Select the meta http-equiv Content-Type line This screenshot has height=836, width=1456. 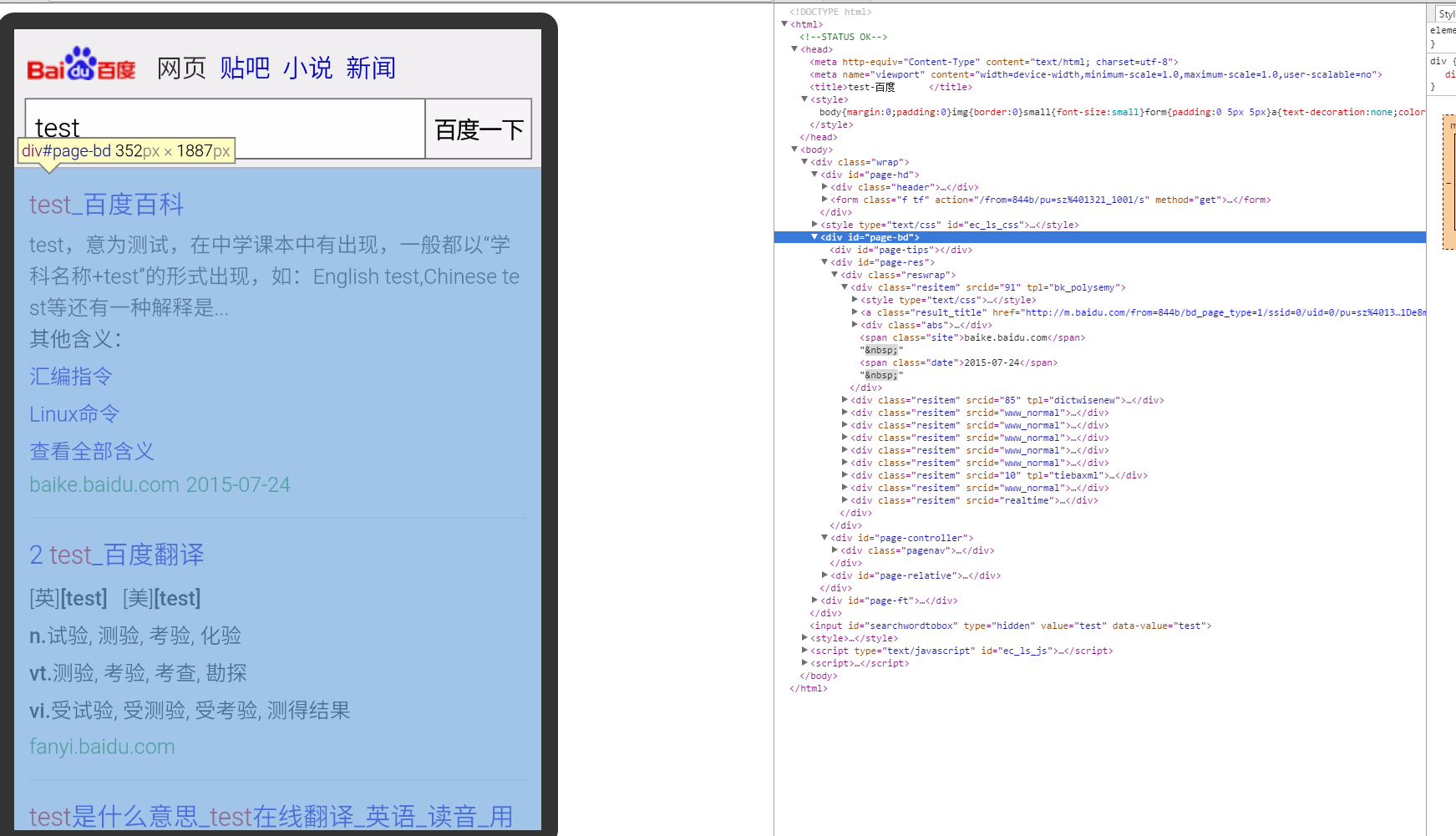click(994, 62)
